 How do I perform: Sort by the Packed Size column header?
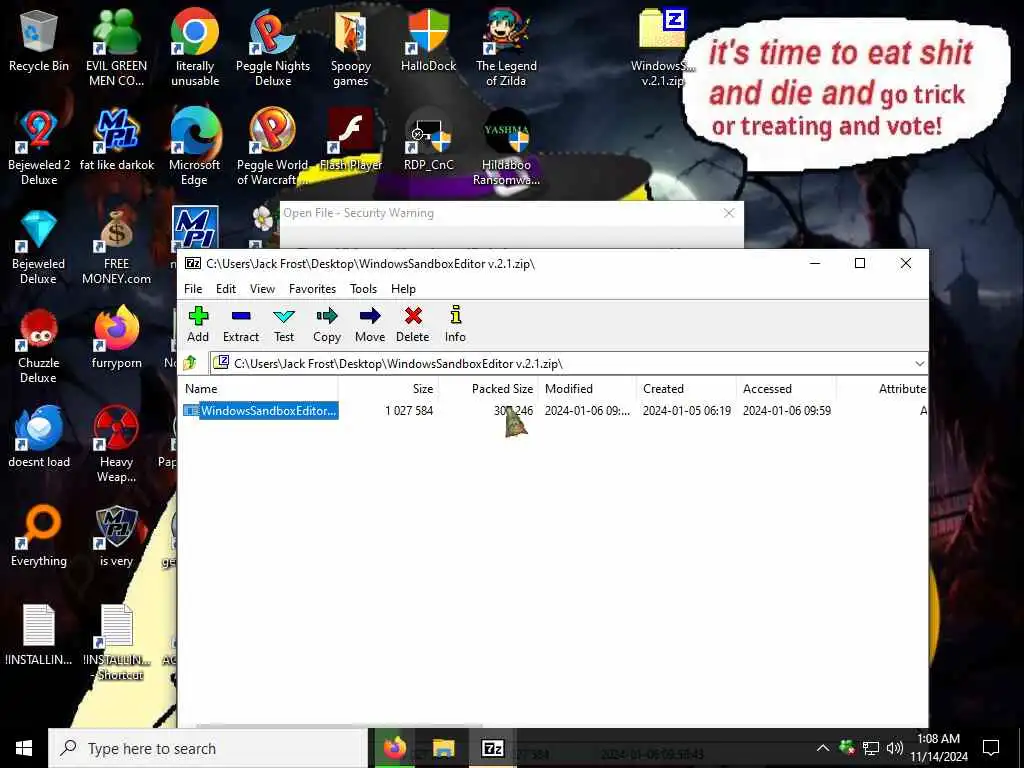(x=488, y=389)
